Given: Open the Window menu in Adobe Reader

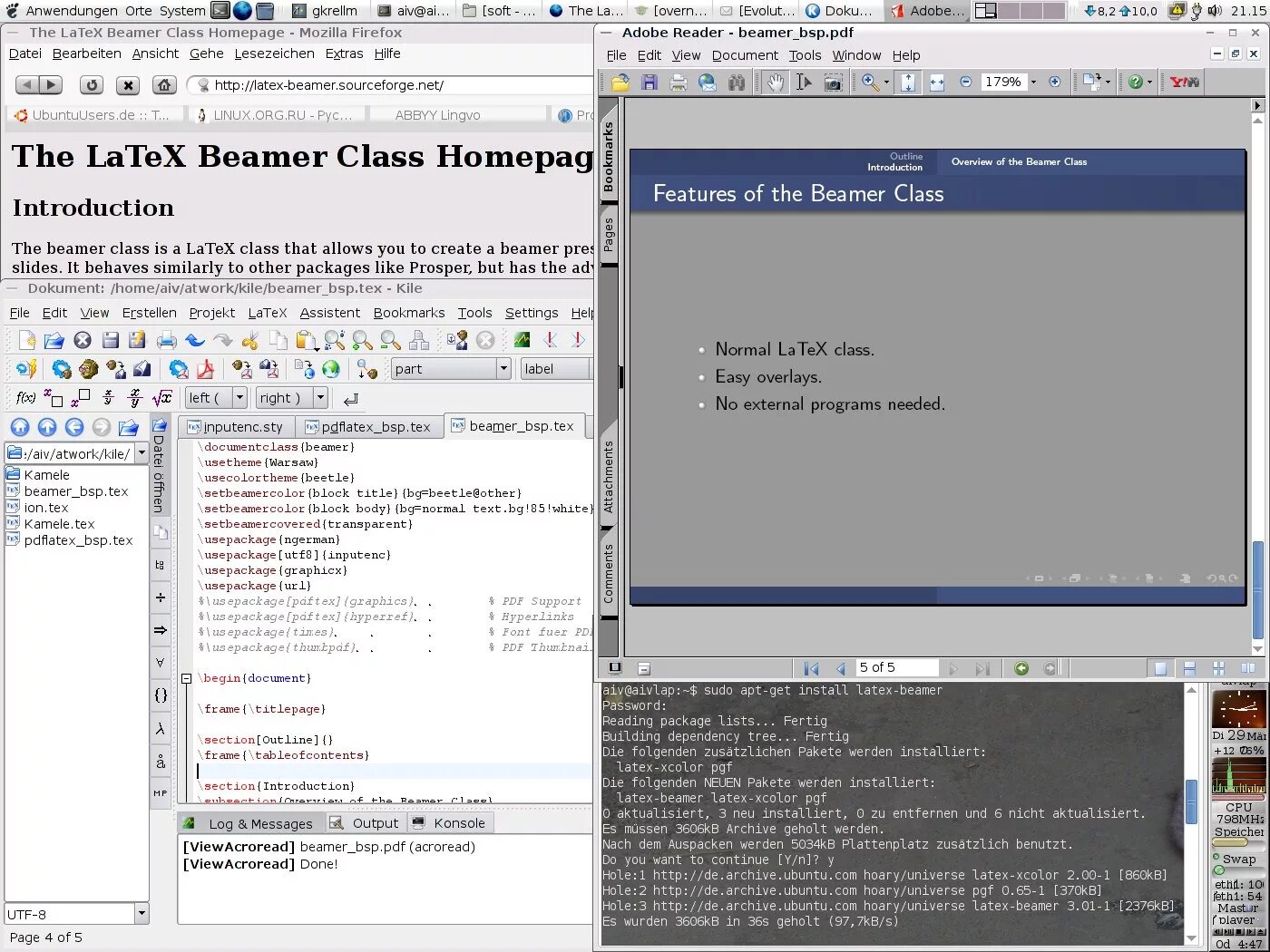Looking at the screenshot, I should tap(856, 55).
